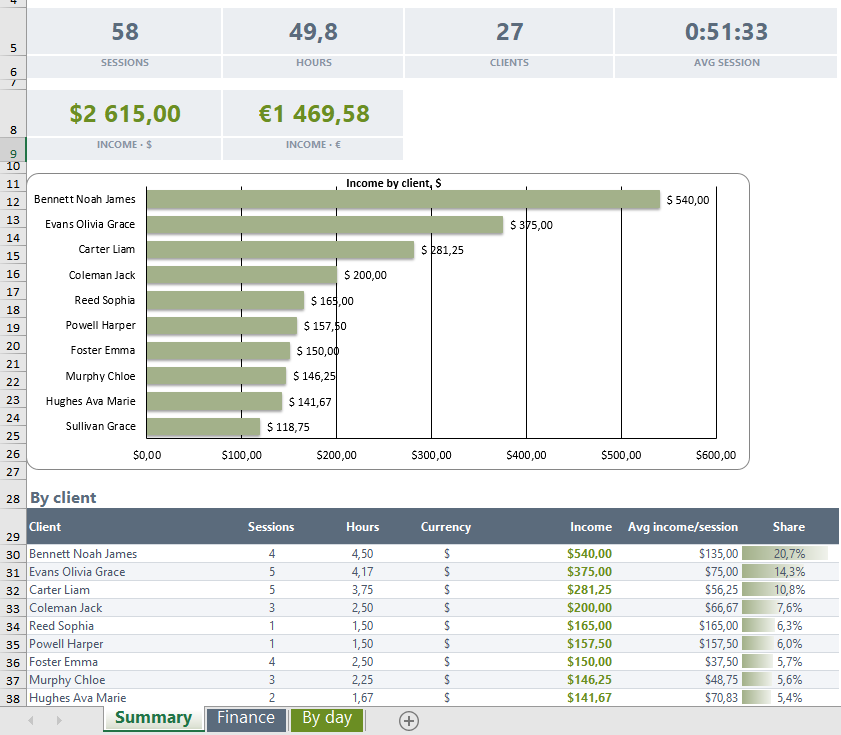Viewport: 841px width, 735px height.
Task: Select the Murphy Chloe table cell
Action: [67, 680]
